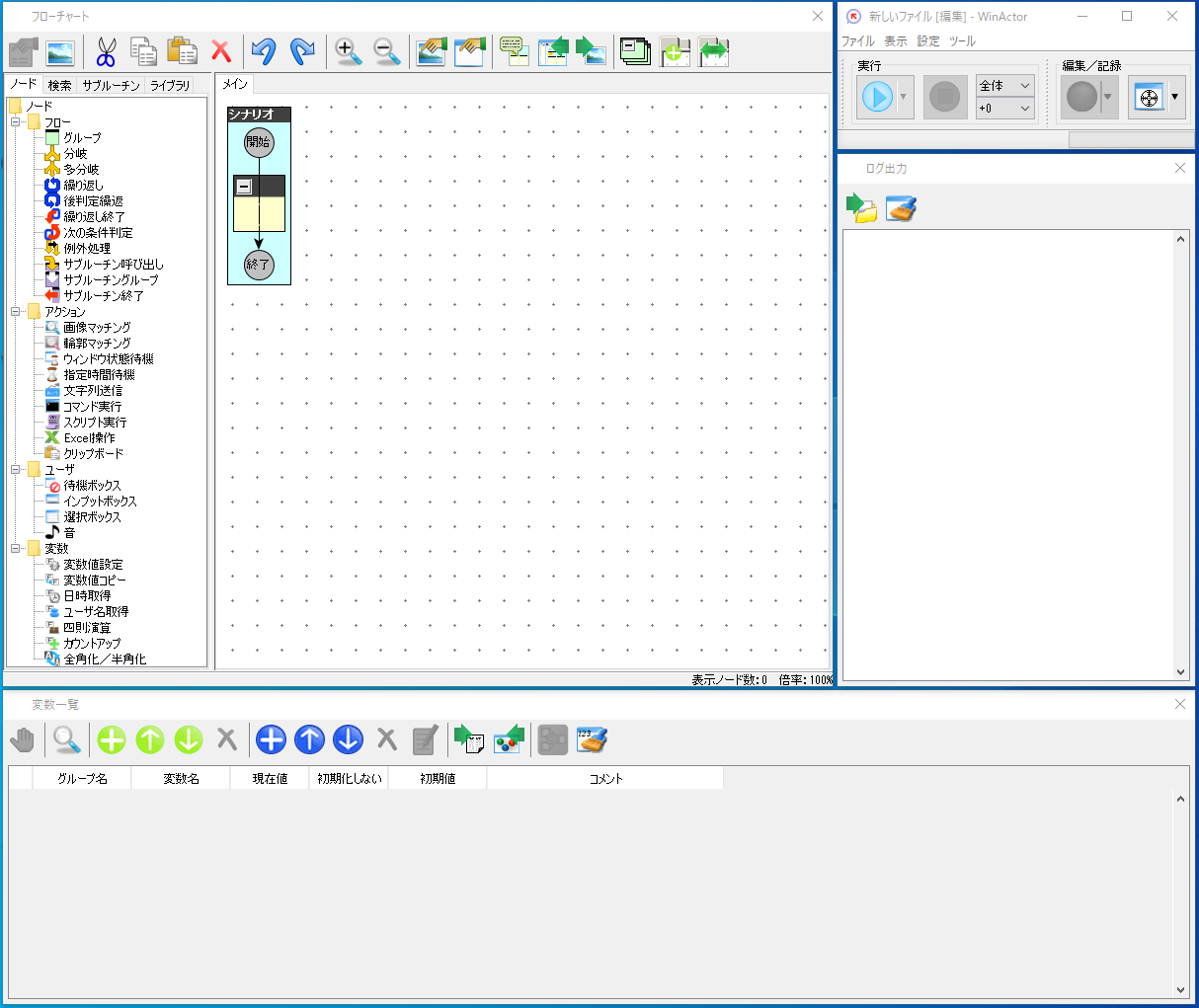The image size is (1199, 1008).
Task: Click the green plus disk icon in flowchart toolbar
Action: click(x=675, y=51)
